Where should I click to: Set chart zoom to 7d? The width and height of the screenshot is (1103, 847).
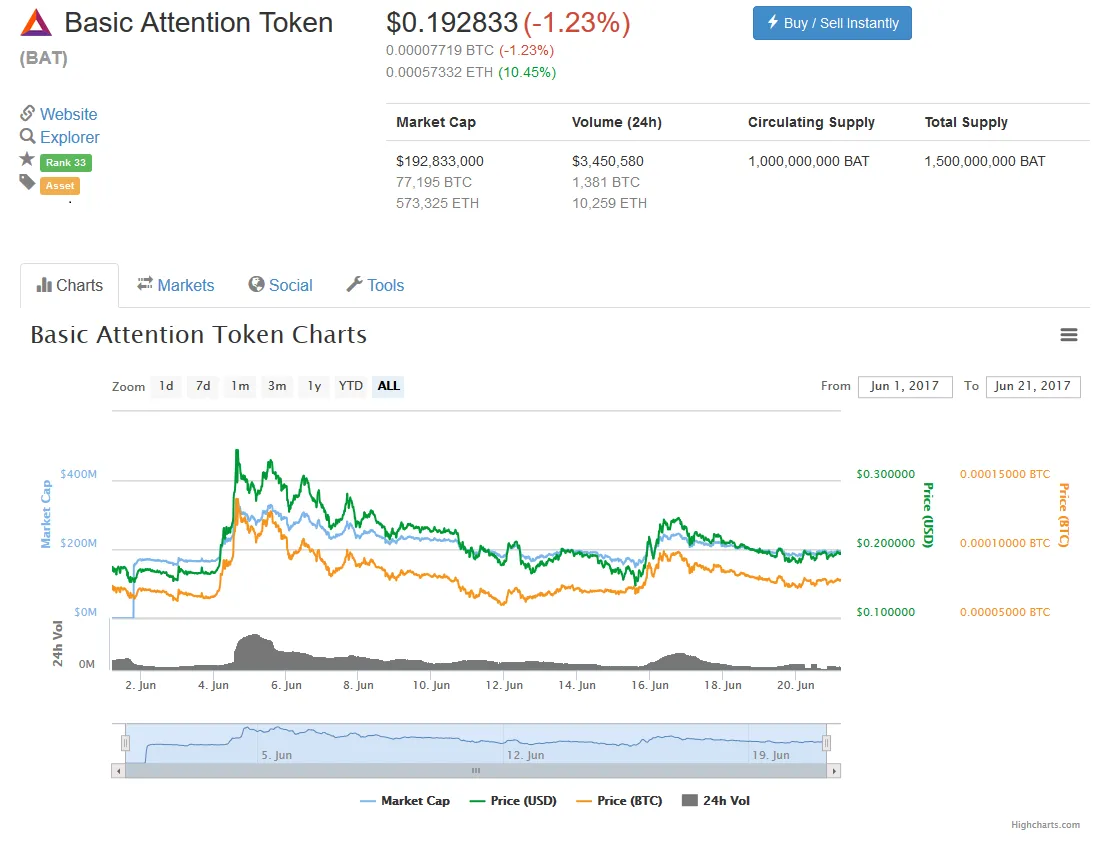203,386
